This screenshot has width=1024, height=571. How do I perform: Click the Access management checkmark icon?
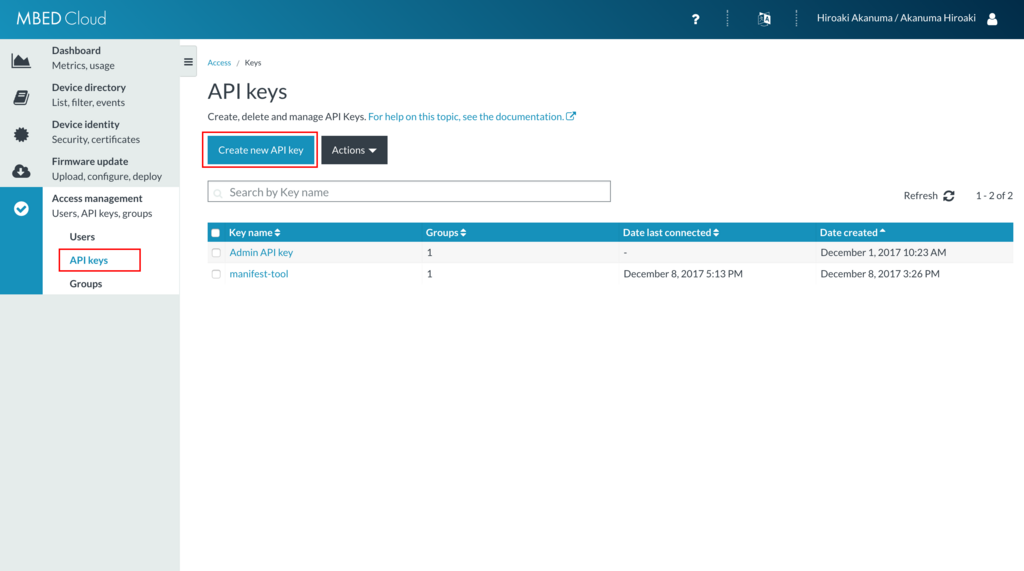pos(22,208)
